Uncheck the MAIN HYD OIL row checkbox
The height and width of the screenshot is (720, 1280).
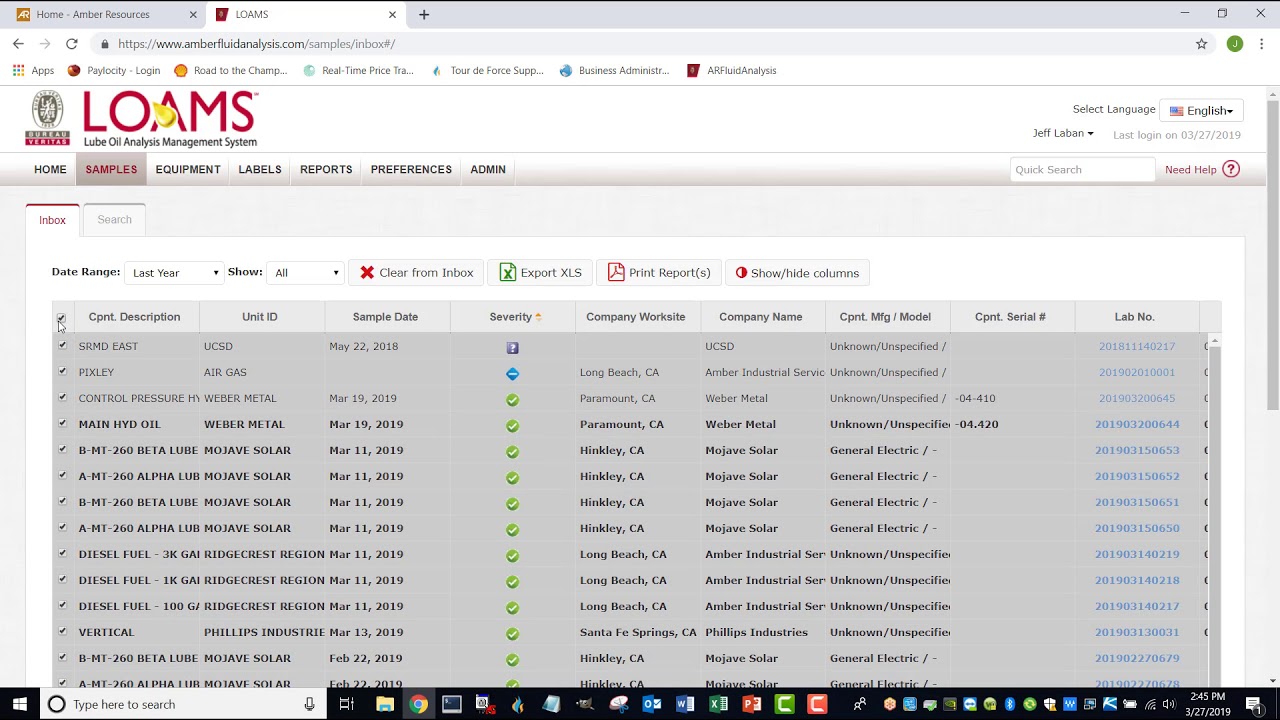(x=62, y=423)
